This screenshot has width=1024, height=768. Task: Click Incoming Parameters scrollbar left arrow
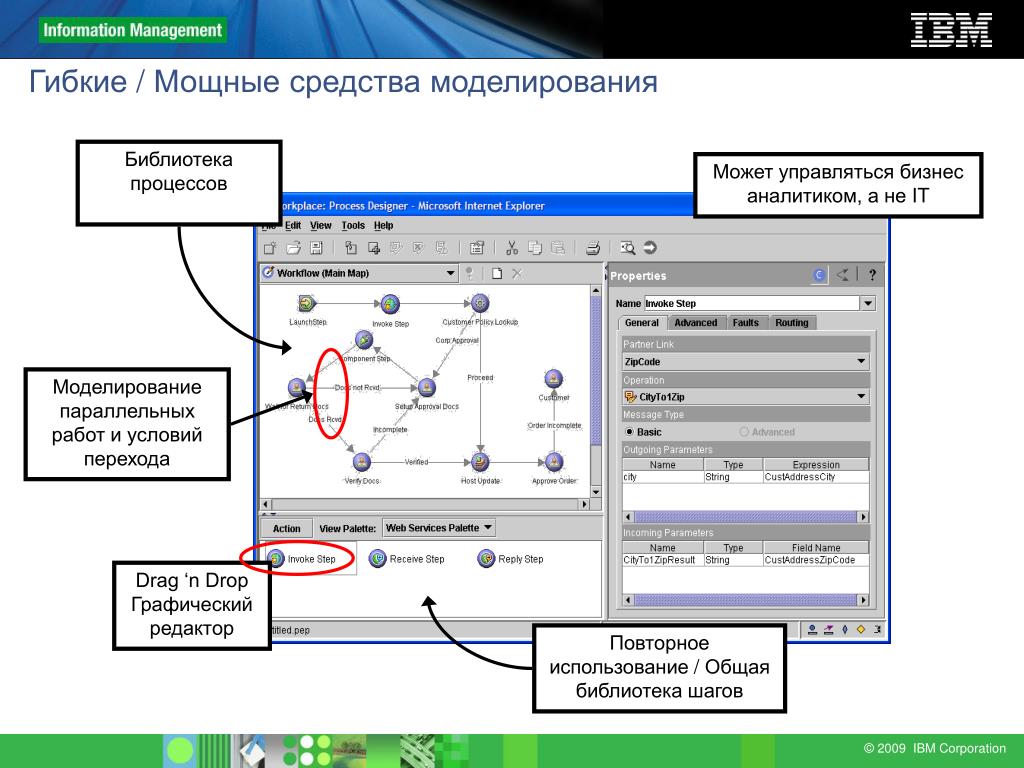[628, 600]
